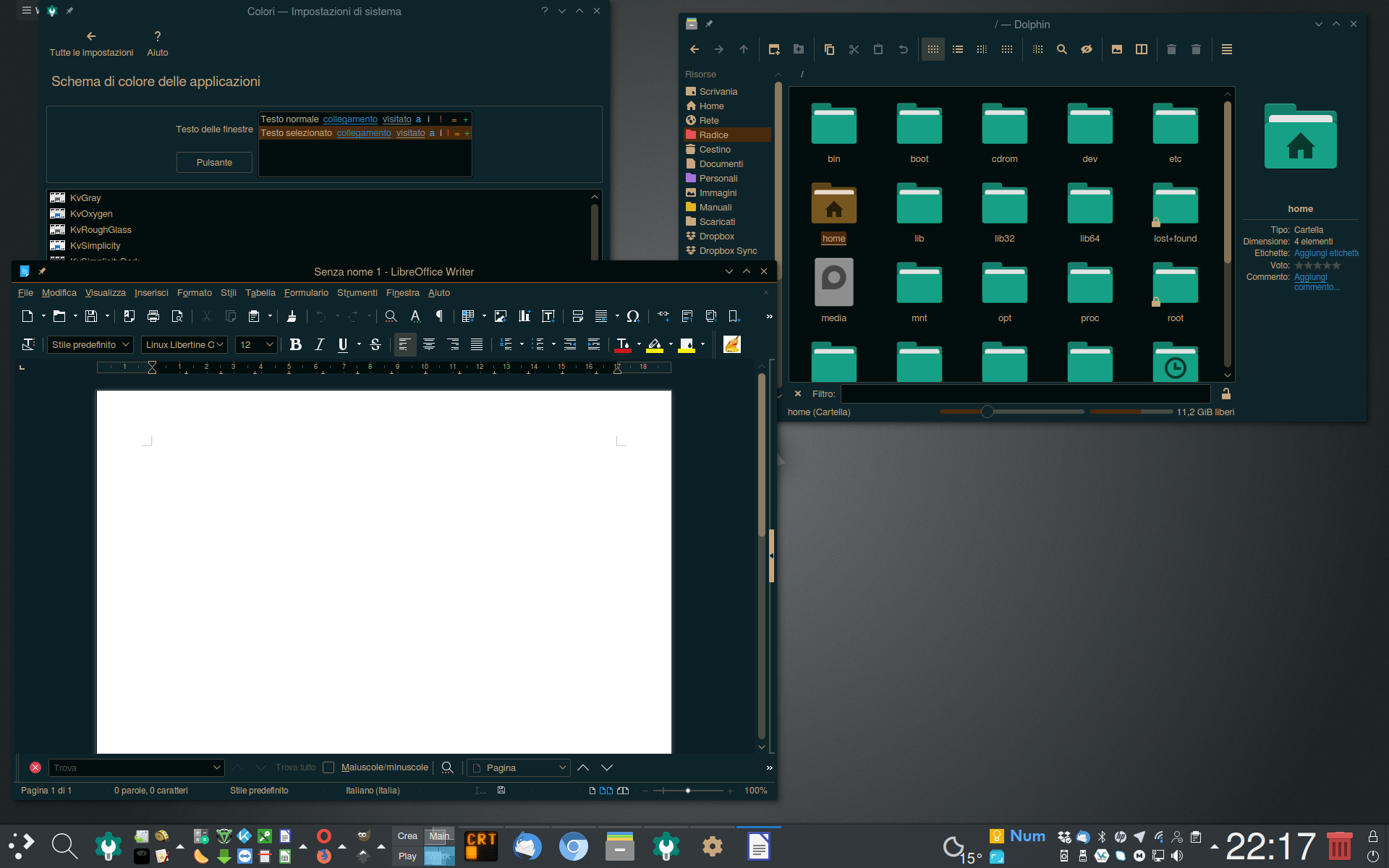Open Find & Replace magnifier in Writer toolbar

(x=391, y=316)
